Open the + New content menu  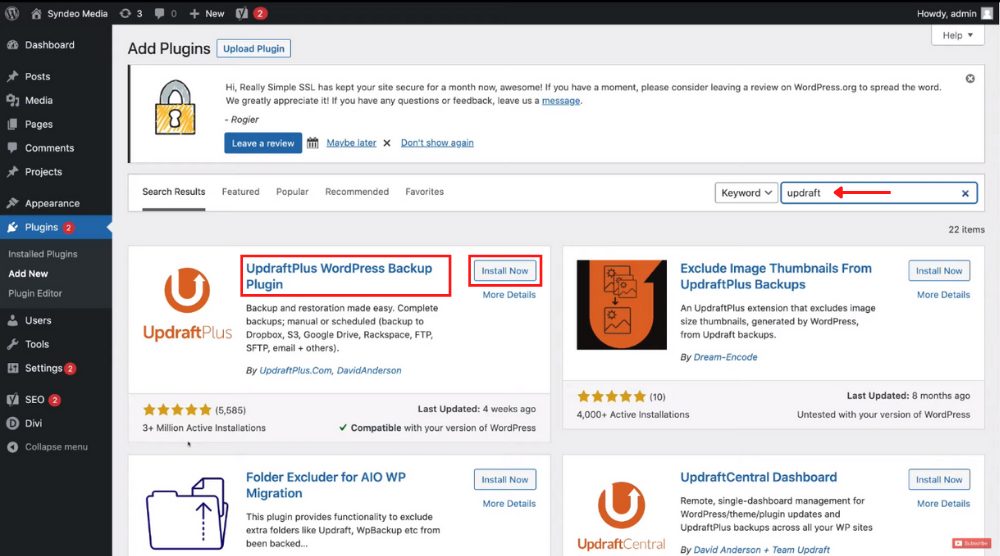pos(207,13)
